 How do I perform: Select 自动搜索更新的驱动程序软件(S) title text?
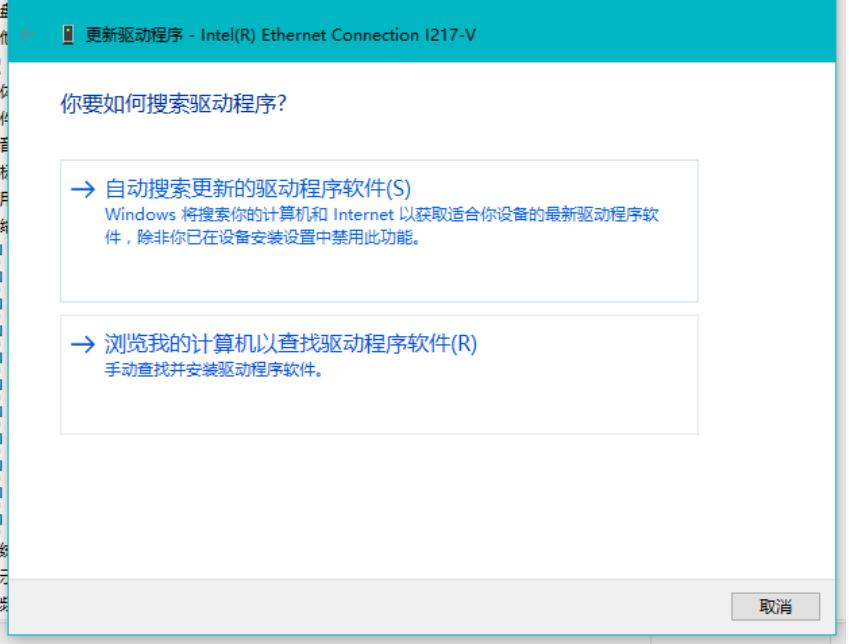click(258, 189)
